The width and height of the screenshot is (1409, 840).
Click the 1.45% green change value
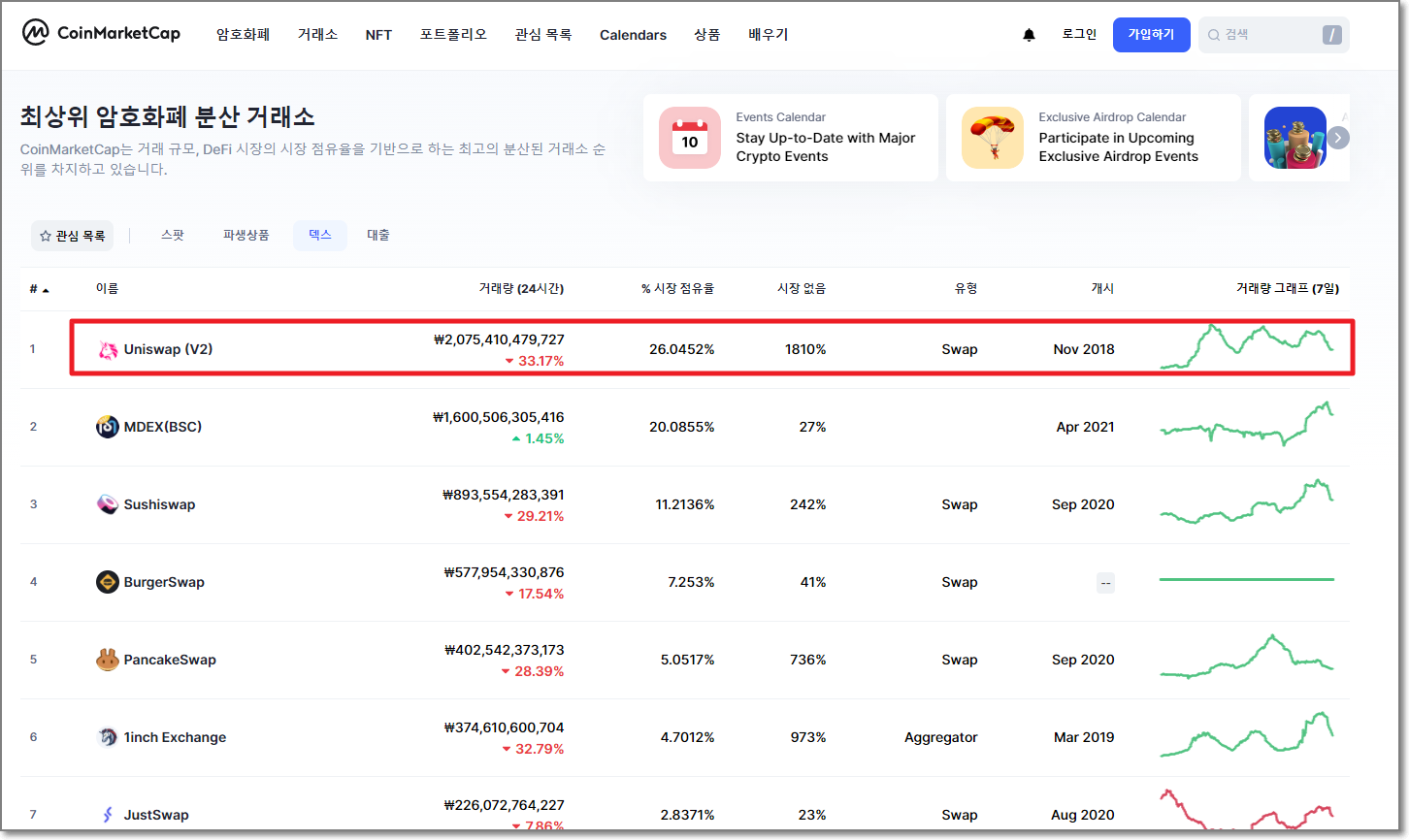tap(539, 438)
